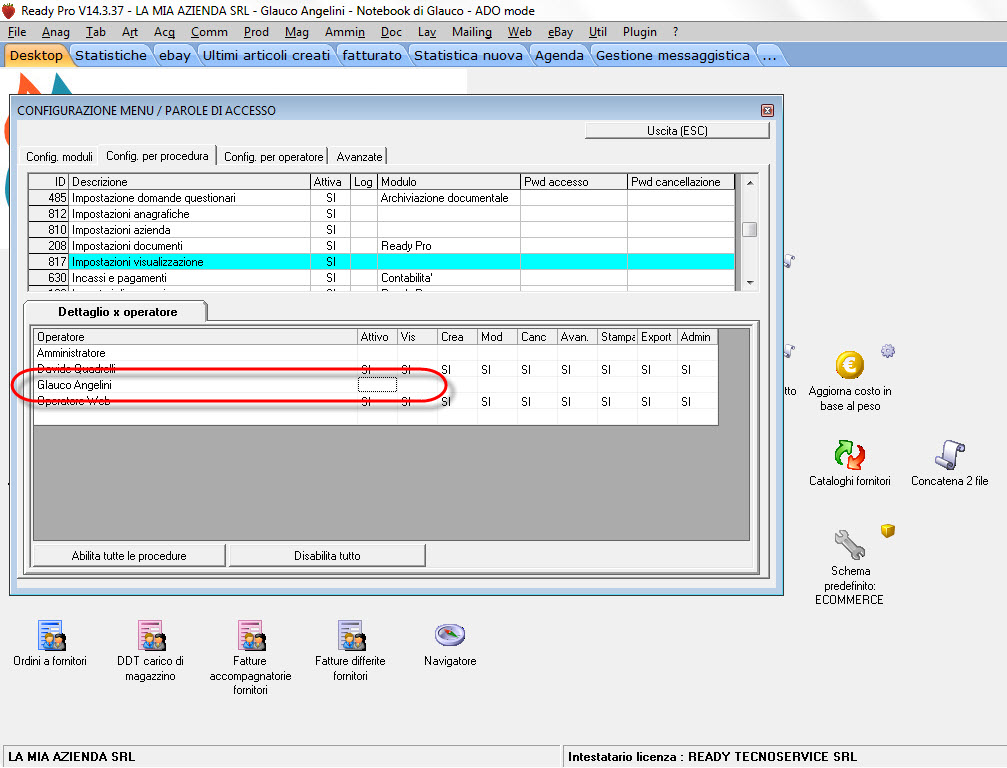Screen dimensions: 1007x768
Task: Open Fatture differite fornitori icon
Action: pyautogui.click(x=351, y=636)
